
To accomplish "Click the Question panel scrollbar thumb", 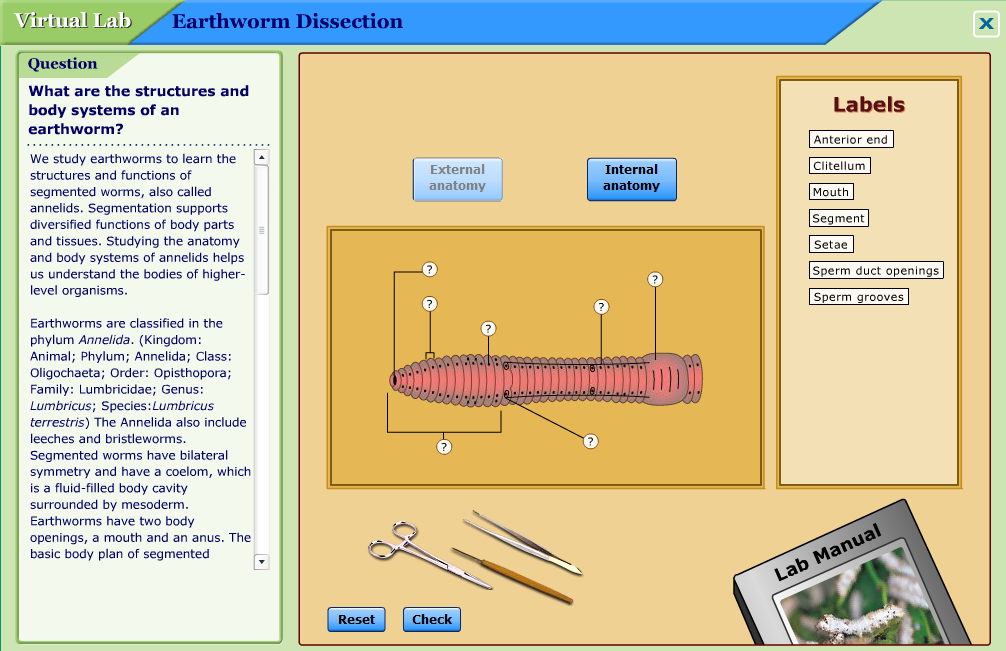I will (x=261, y=230).
